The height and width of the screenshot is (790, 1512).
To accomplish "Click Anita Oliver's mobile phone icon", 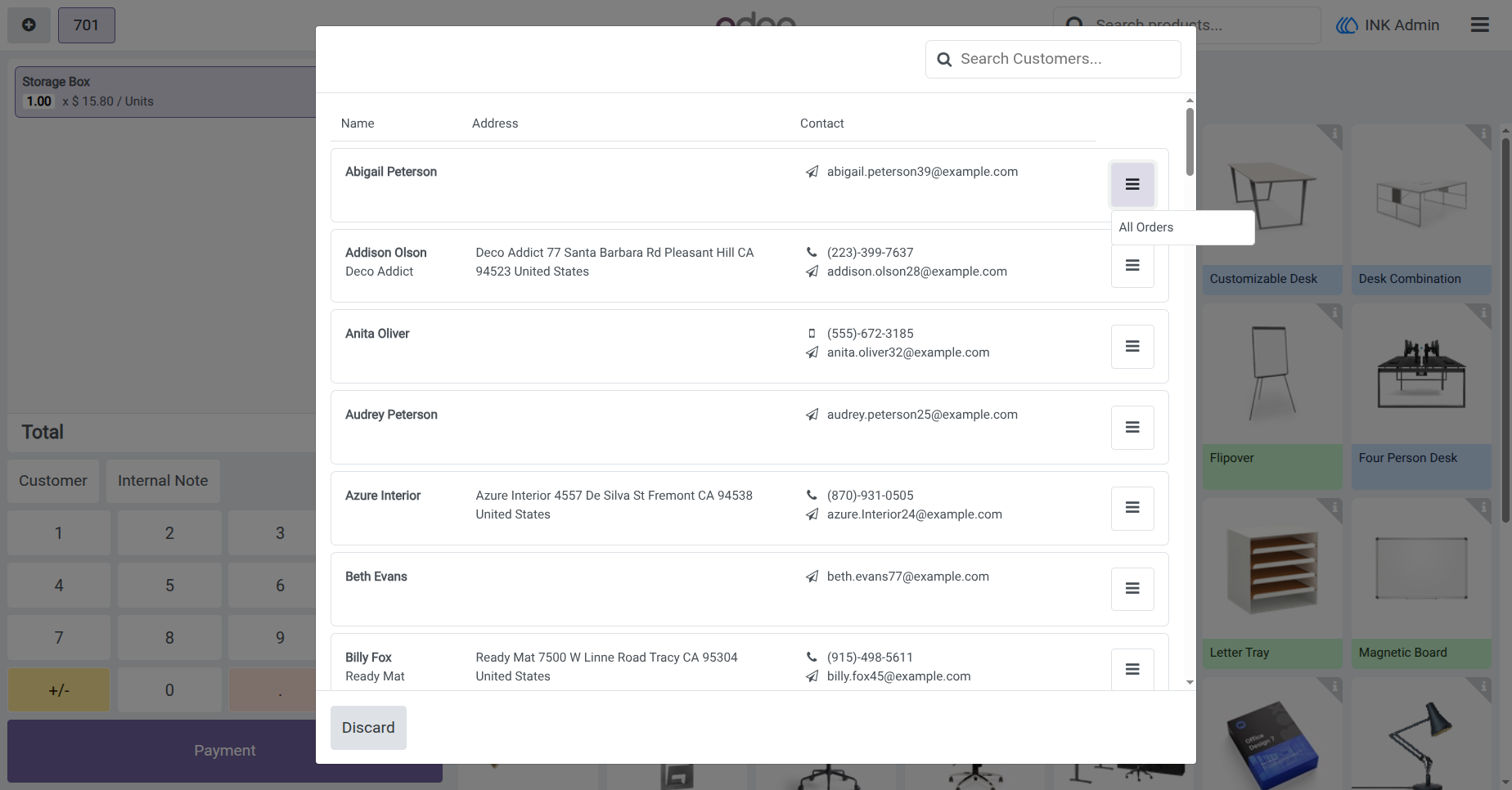I will [812, 334].
